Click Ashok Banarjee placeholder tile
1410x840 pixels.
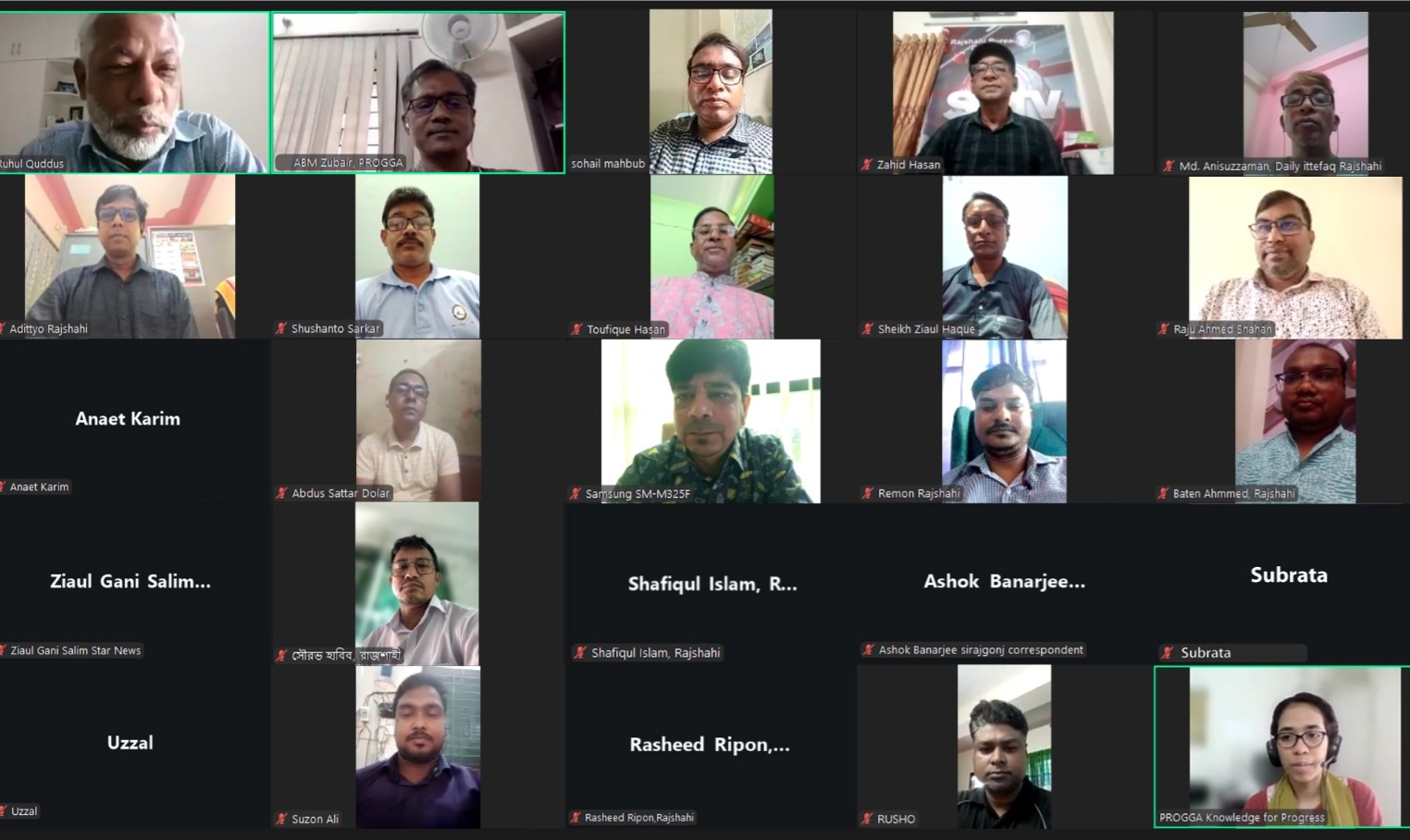click(1004, 583)
